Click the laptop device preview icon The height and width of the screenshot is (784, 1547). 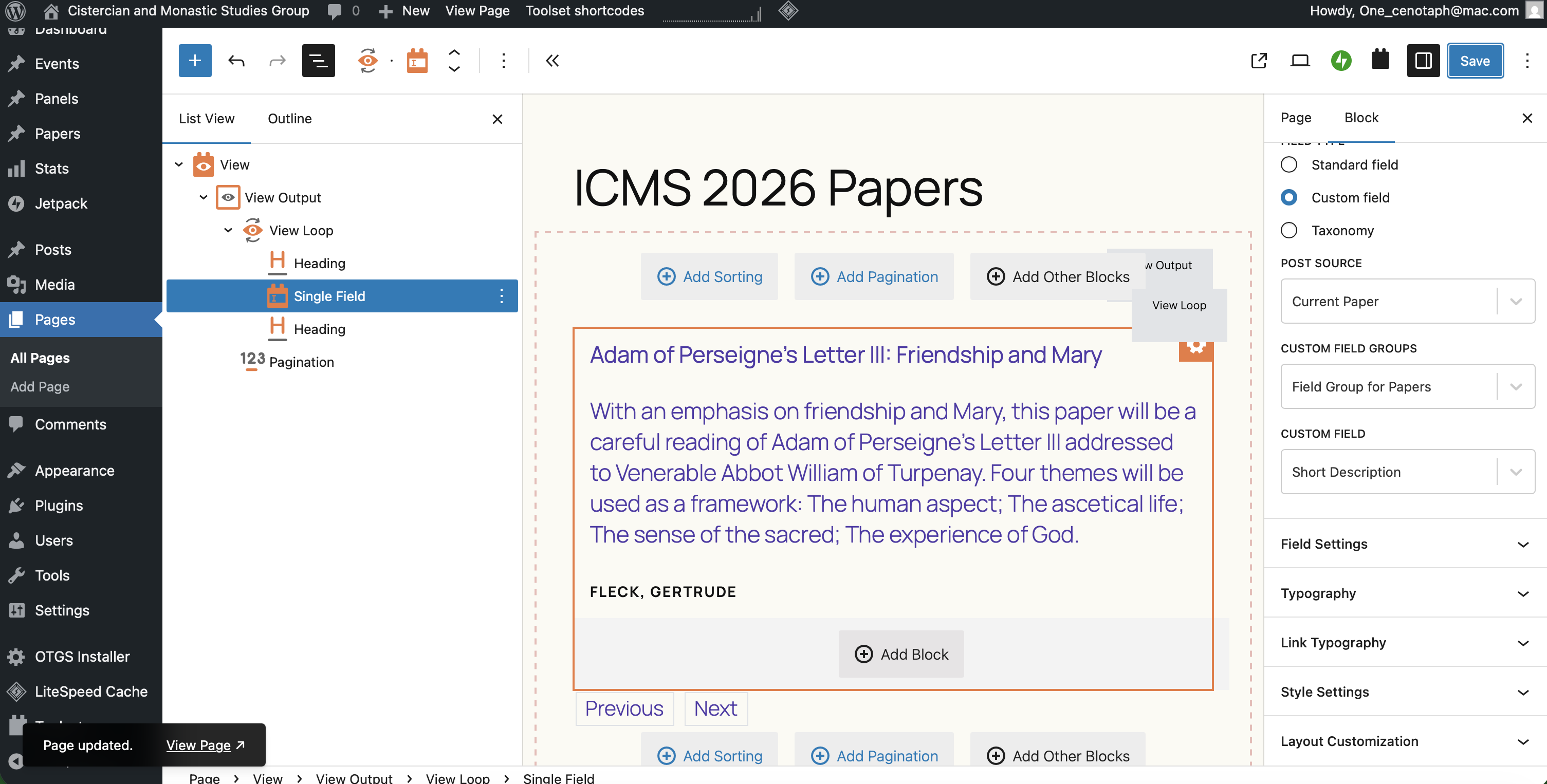coord(1300,61)
